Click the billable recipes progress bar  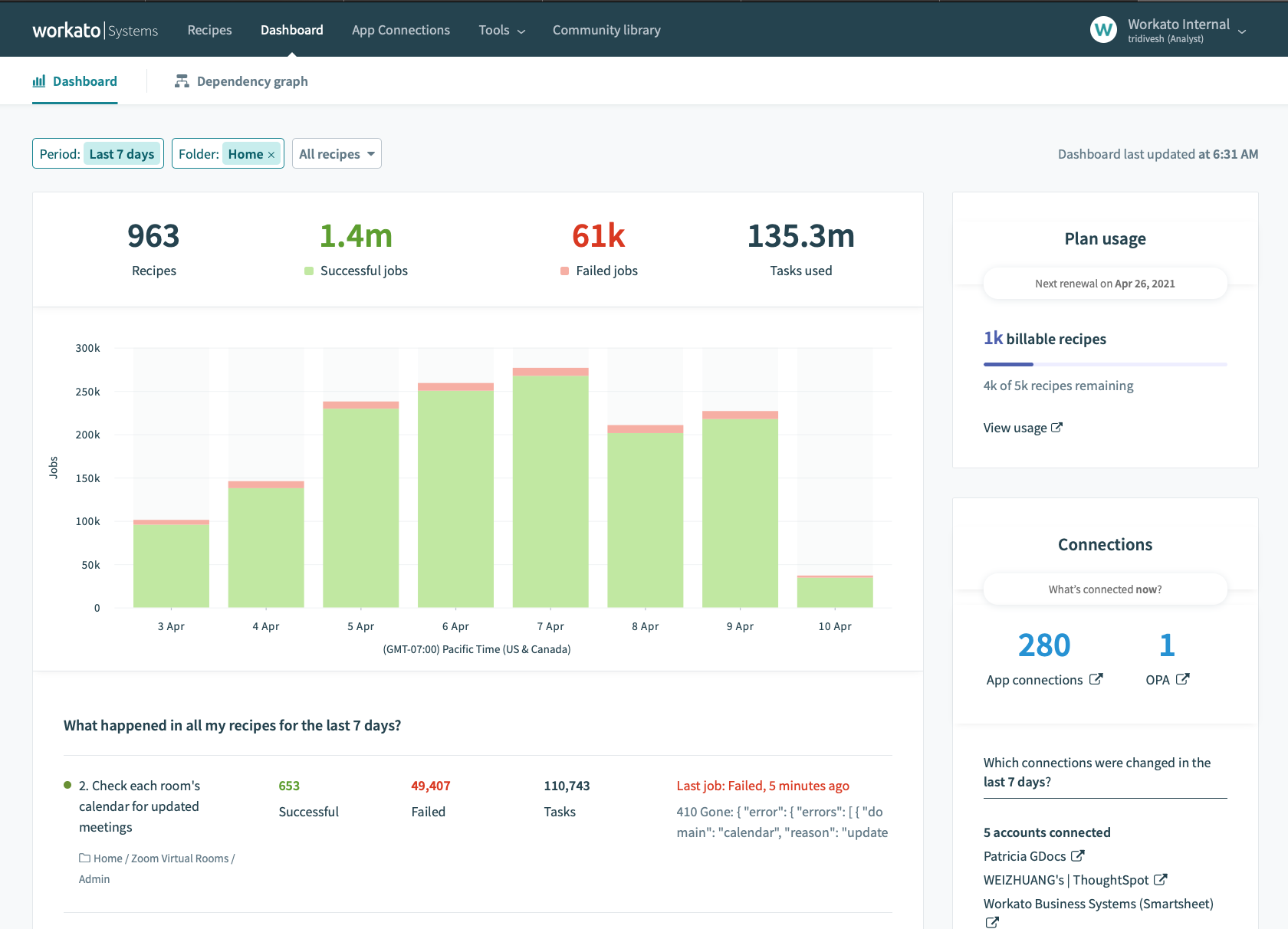(x=1105, y=364)
